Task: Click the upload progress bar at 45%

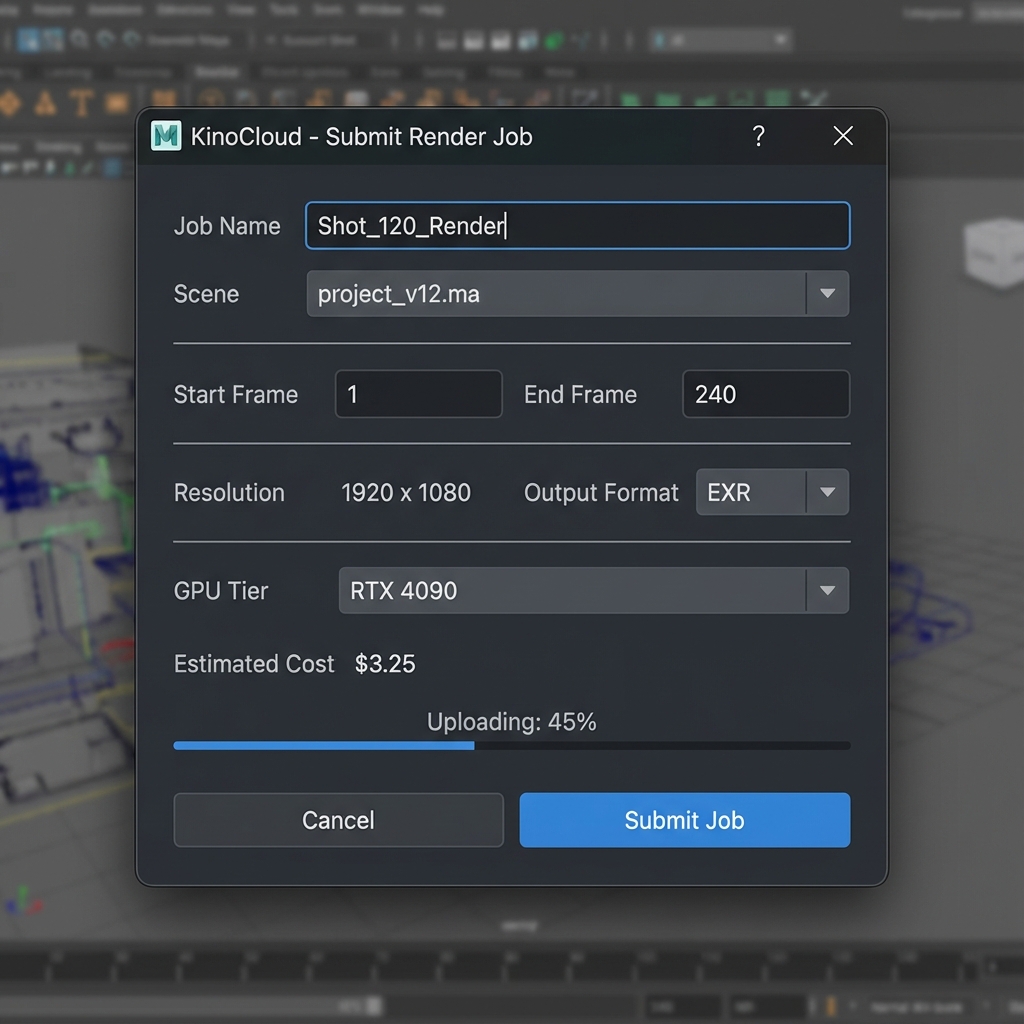Action: click(511, 745)
